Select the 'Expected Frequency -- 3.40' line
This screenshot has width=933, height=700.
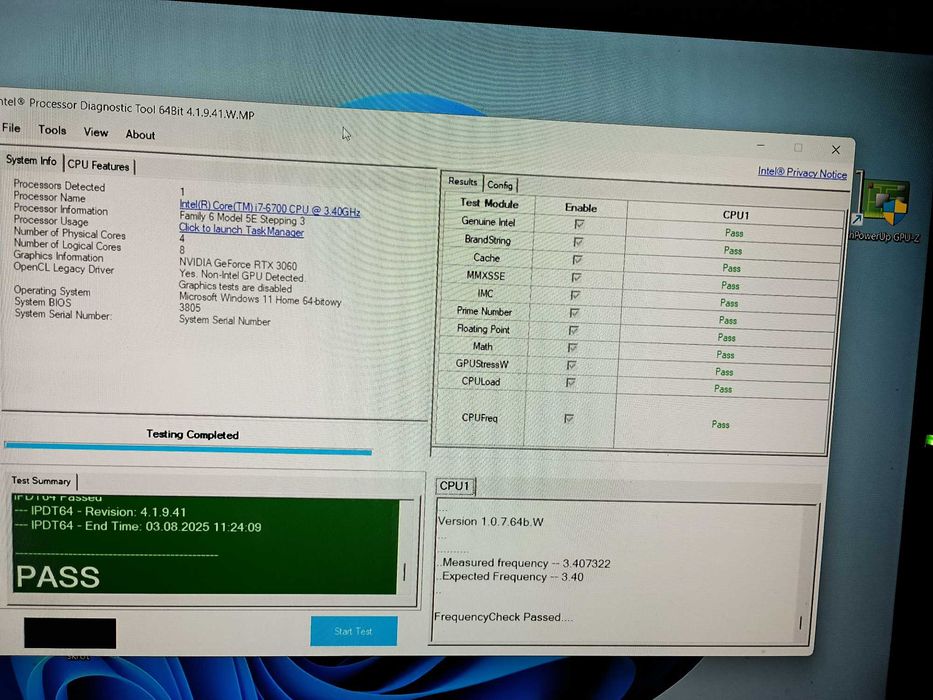(511, 577)
